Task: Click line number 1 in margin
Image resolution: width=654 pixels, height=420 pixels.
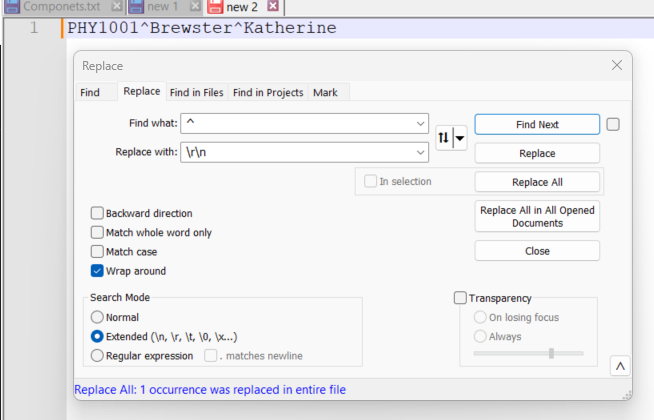Action: coord(34,28)
